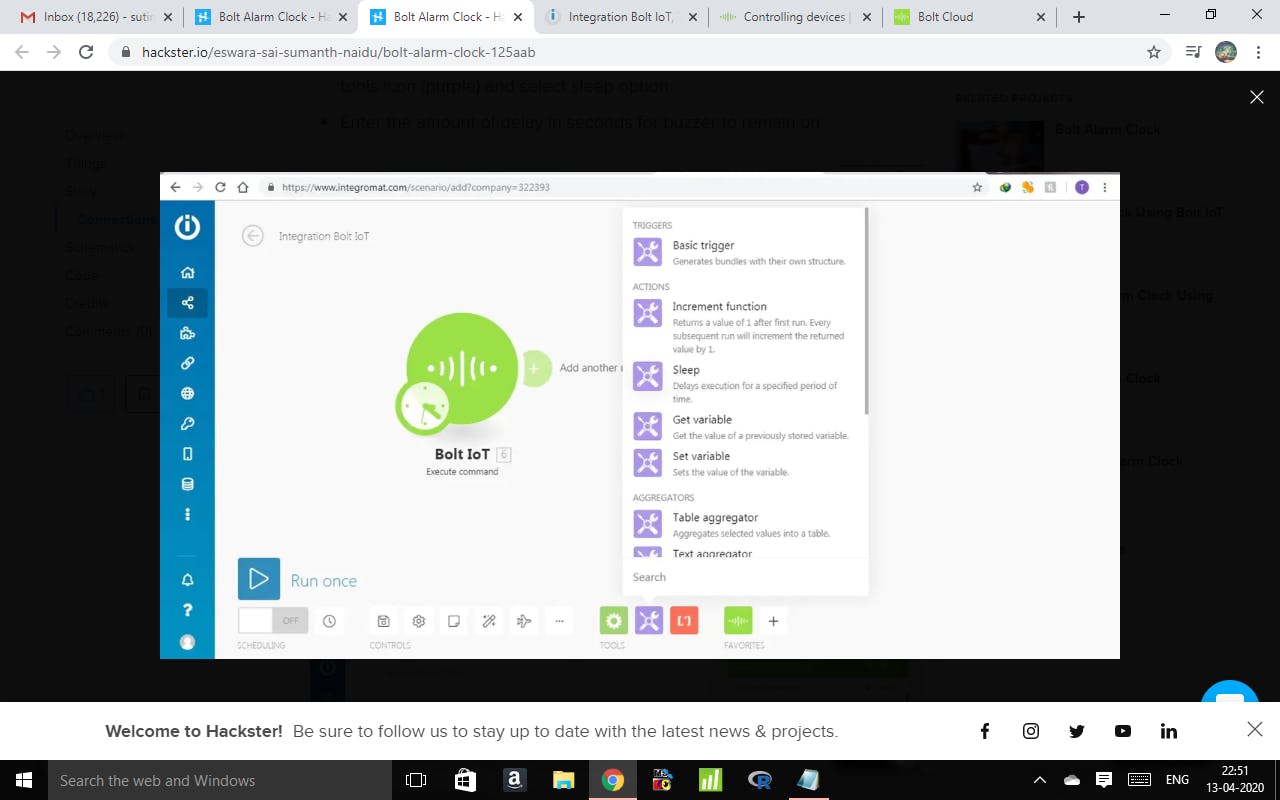Open Integromat help question mark icon
1280x800 pixels.
point(187,610)
